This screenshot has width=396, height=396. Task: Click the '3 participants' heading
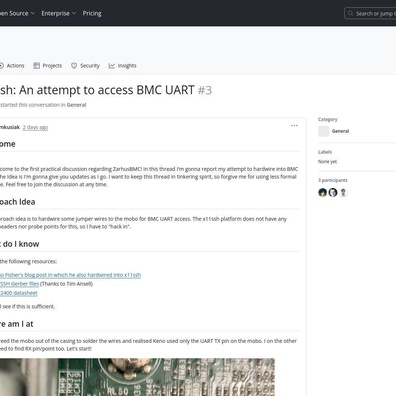coord(333,180)
